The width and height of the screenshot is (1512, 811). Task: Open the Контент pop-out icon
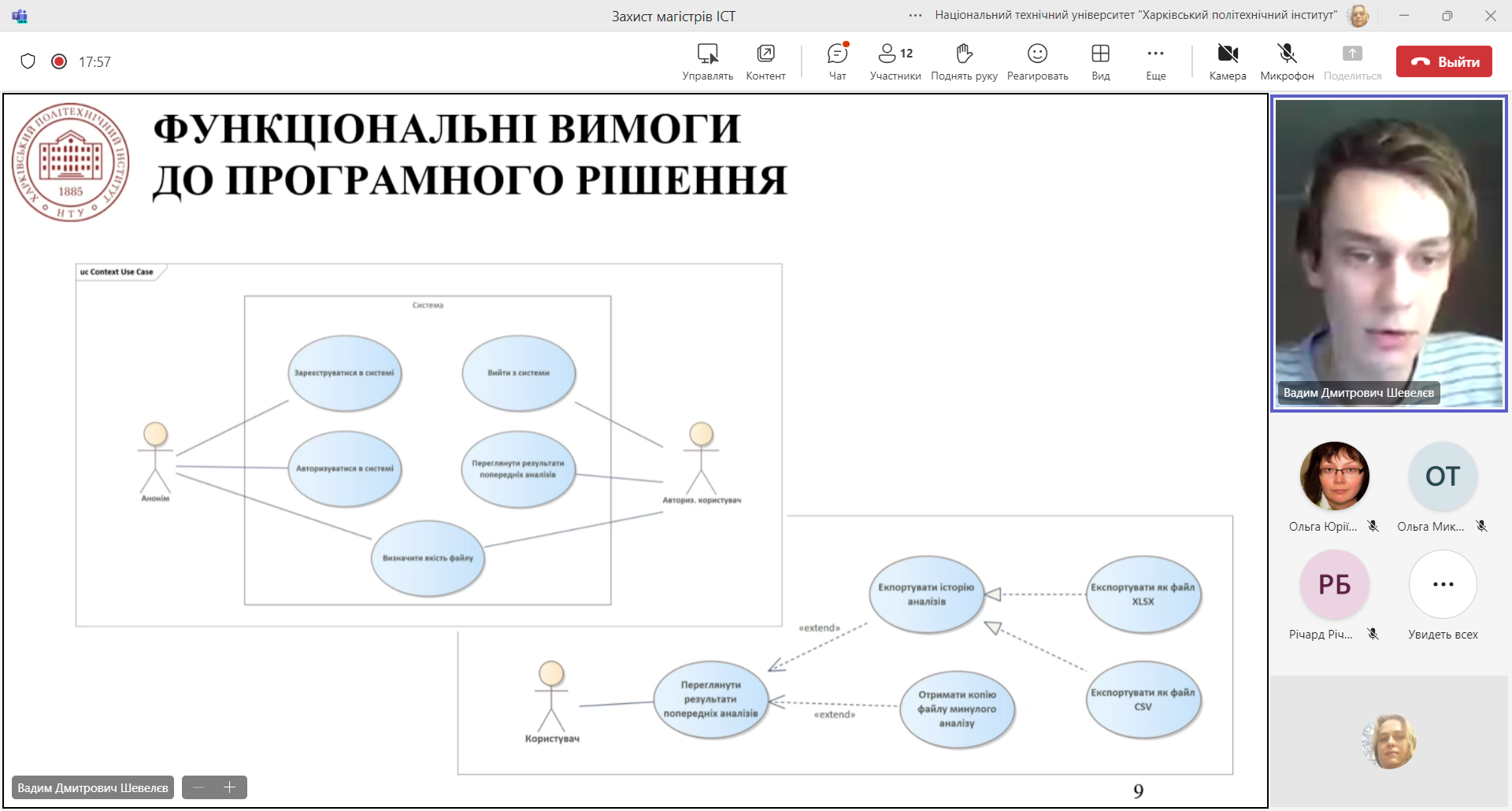click(x=765, y=61)
